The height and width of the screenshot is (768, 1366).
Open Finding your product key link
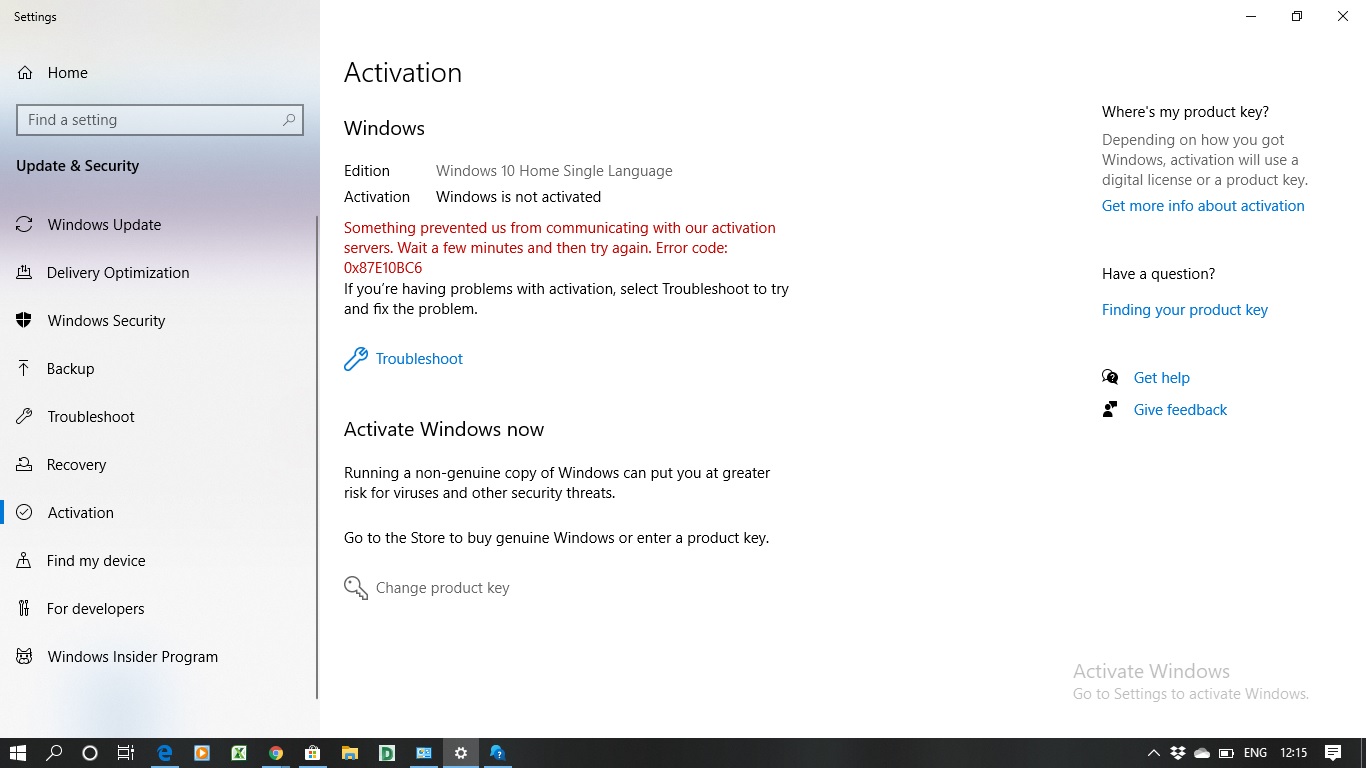pyautogui.click(x=1185, y=310)
